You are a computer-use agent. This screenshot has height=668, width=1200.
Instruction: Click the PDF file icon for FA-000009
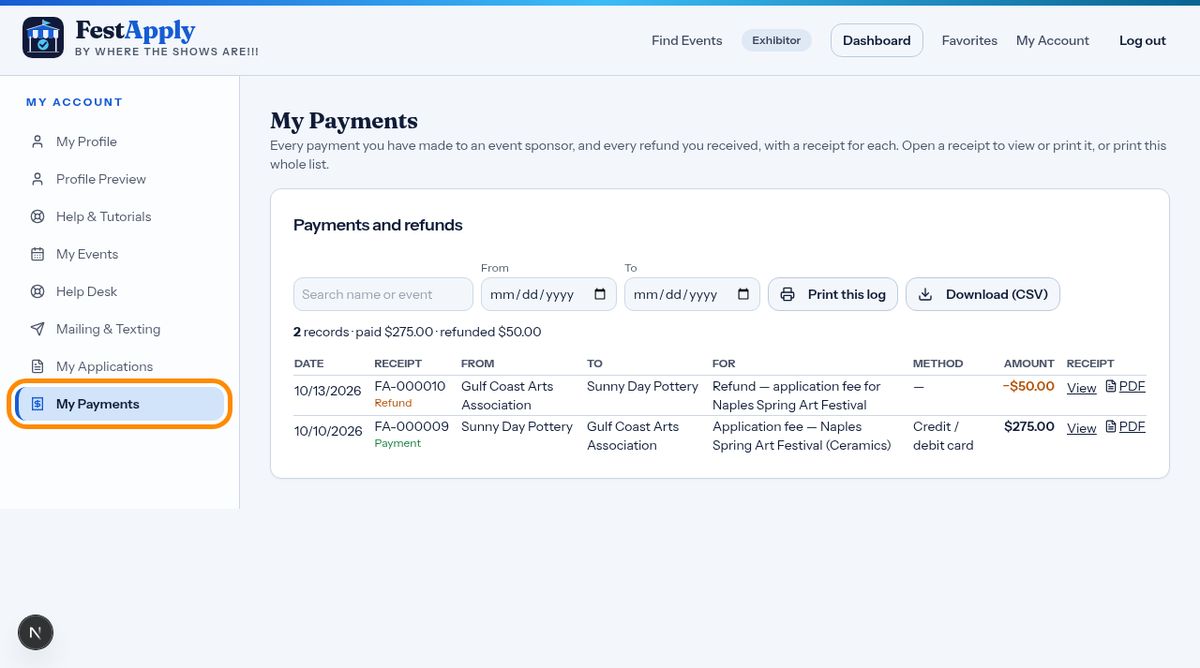[1111, 426]
